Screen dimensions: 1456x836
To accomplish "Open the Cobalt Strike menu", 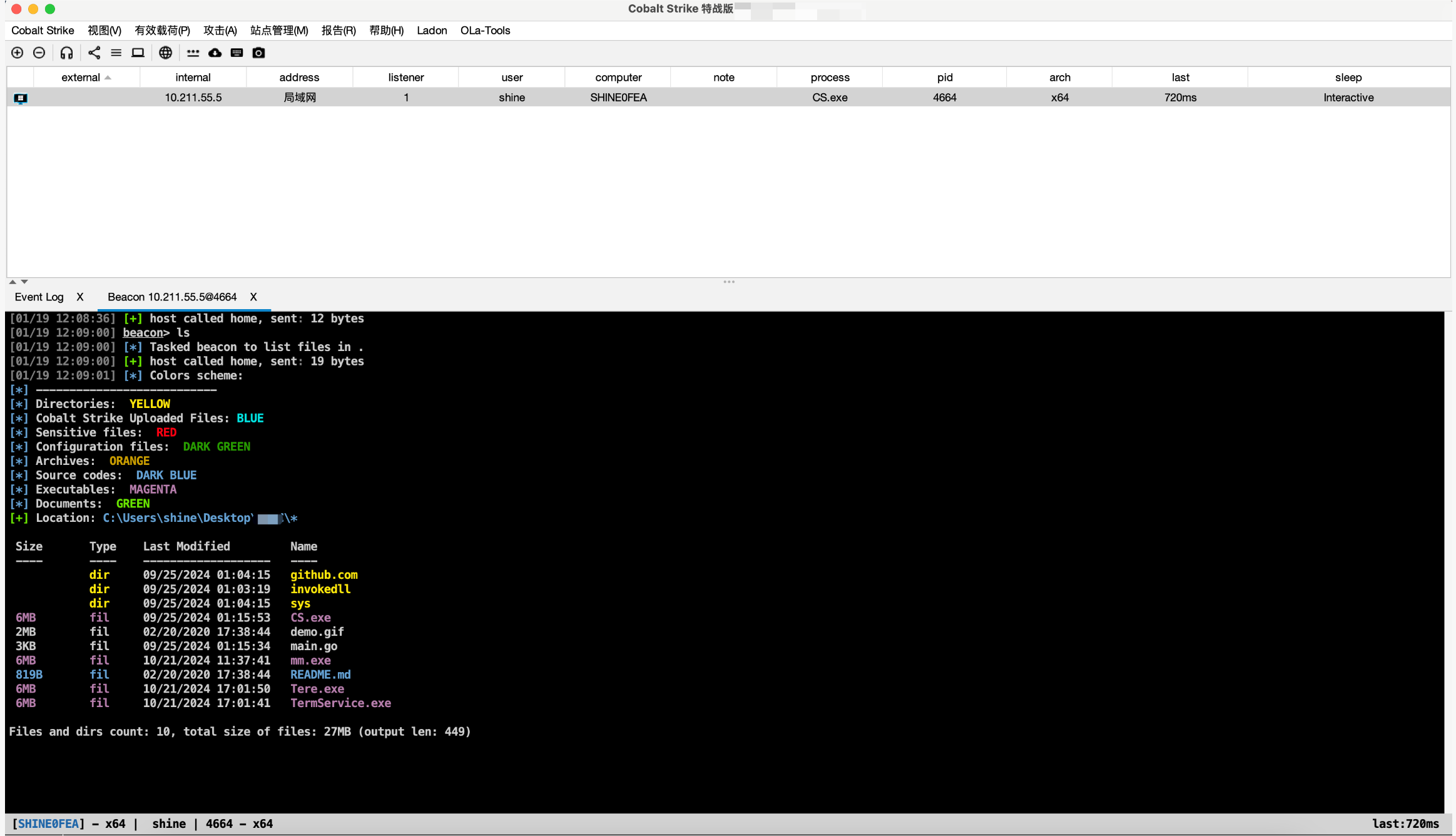I will [x=43, y=31].
